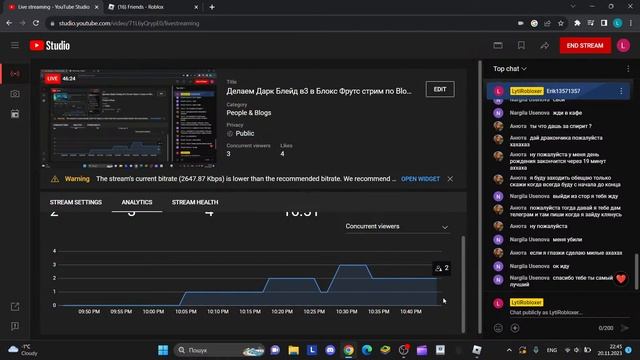Open Roblox from the taskbar
The image size is (640, 360).
(x=477, y=350)
